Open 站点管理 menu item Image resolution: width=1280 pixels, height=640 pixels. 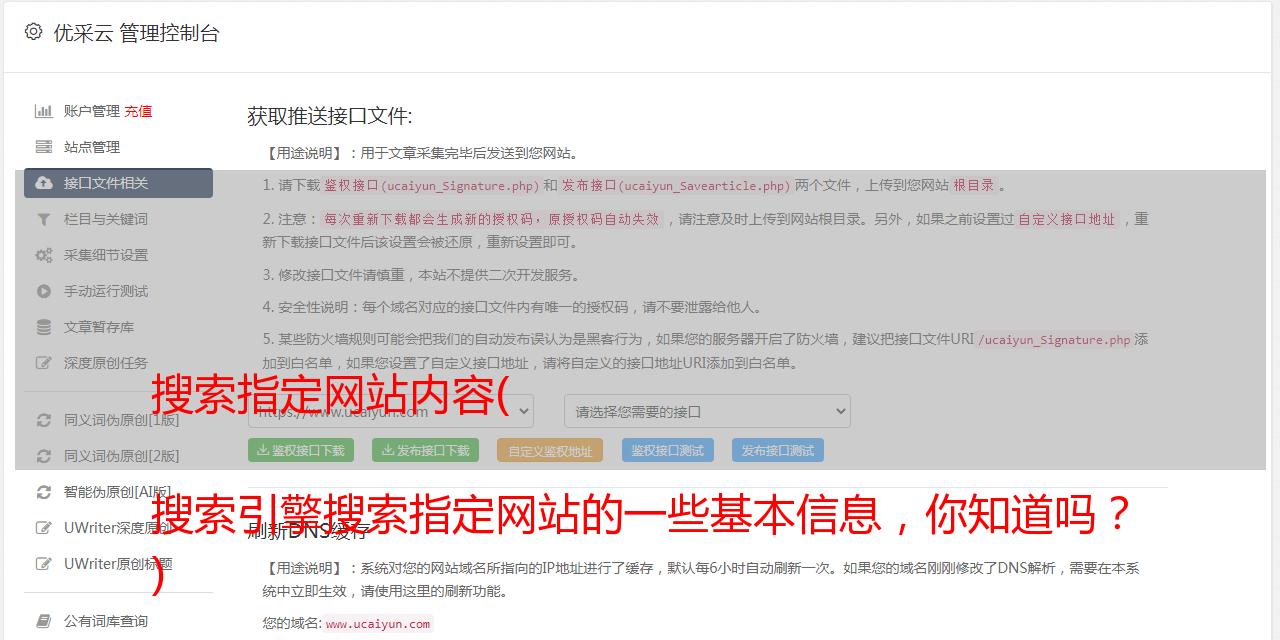tap(92, 147)
